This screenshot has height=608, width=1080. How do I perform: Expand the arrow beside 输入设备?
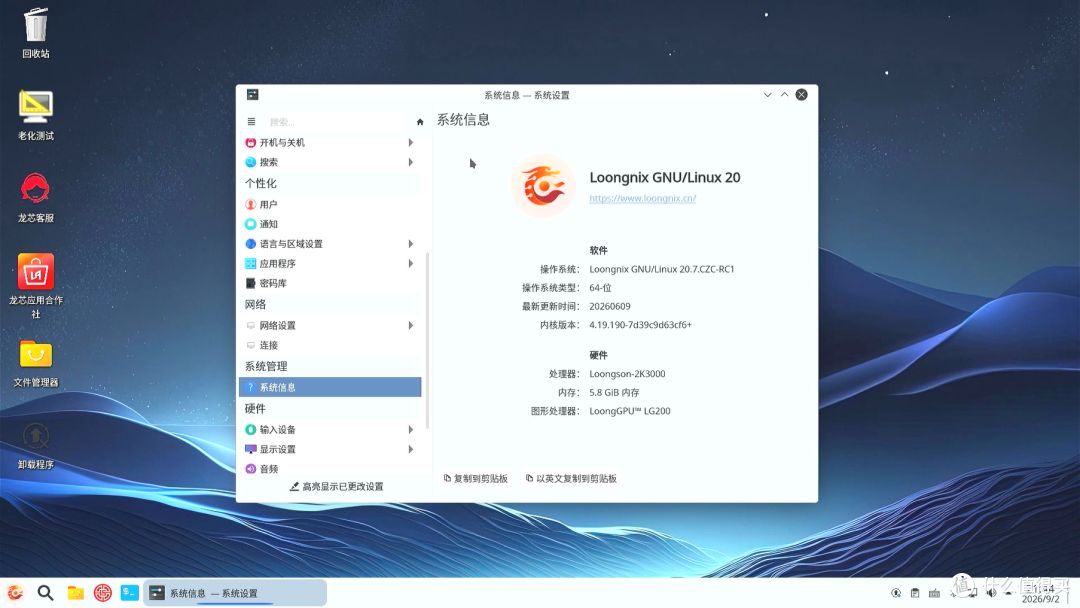pyautogui.click(x=411, y=430)
